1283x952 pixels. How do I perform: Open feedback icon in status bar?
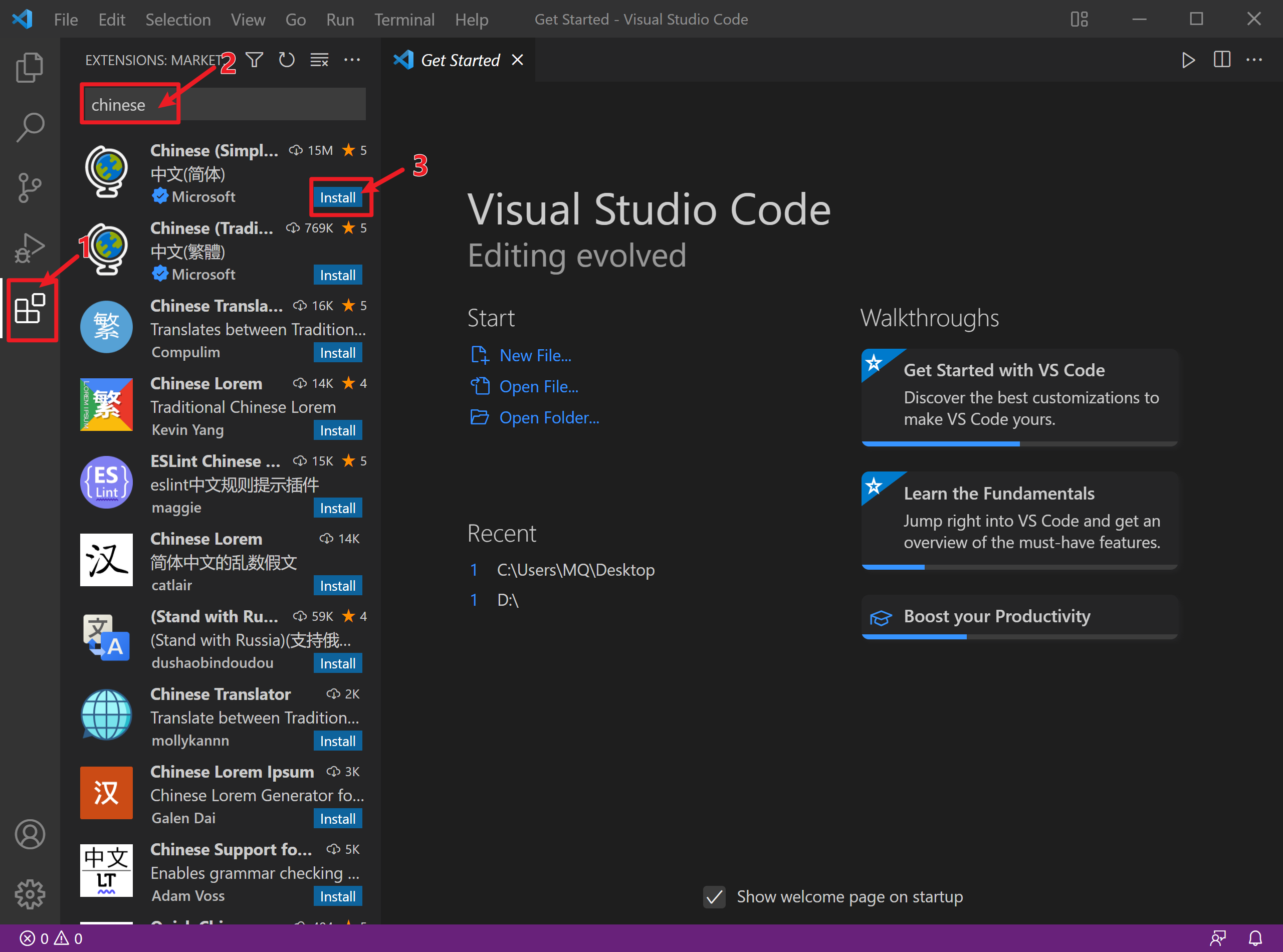point(1218,939)
